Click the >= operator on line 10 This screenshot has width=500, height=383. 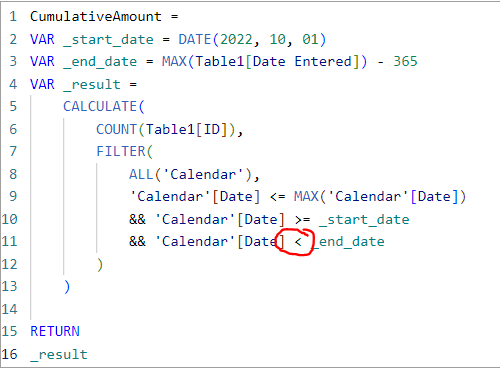(302, 220)
